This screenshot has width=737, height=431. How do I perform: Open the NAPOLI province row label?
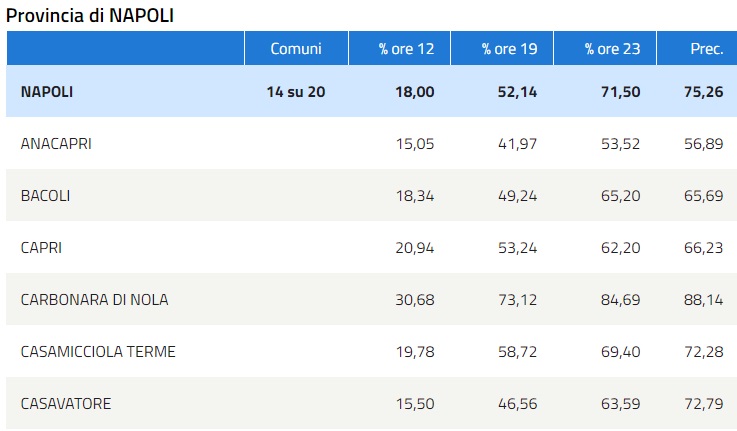pos(47,92)
